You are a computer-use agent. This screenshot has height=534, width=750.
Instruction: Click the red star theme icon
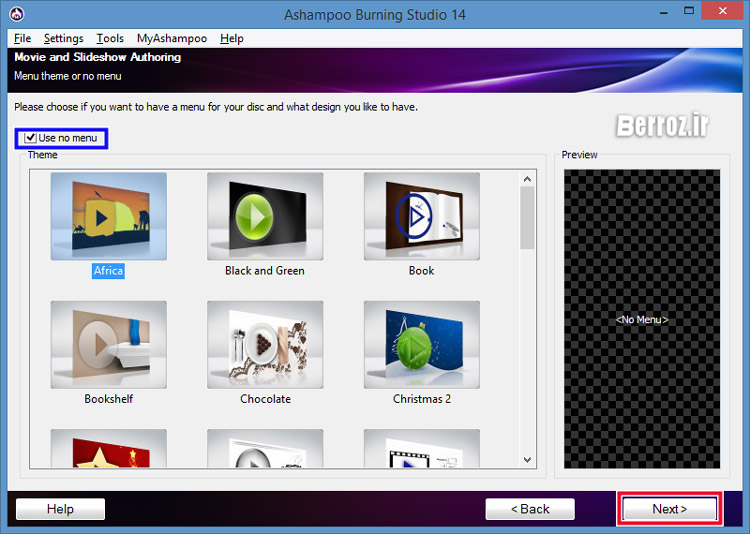pyautogui.click(x=109, y=449)
